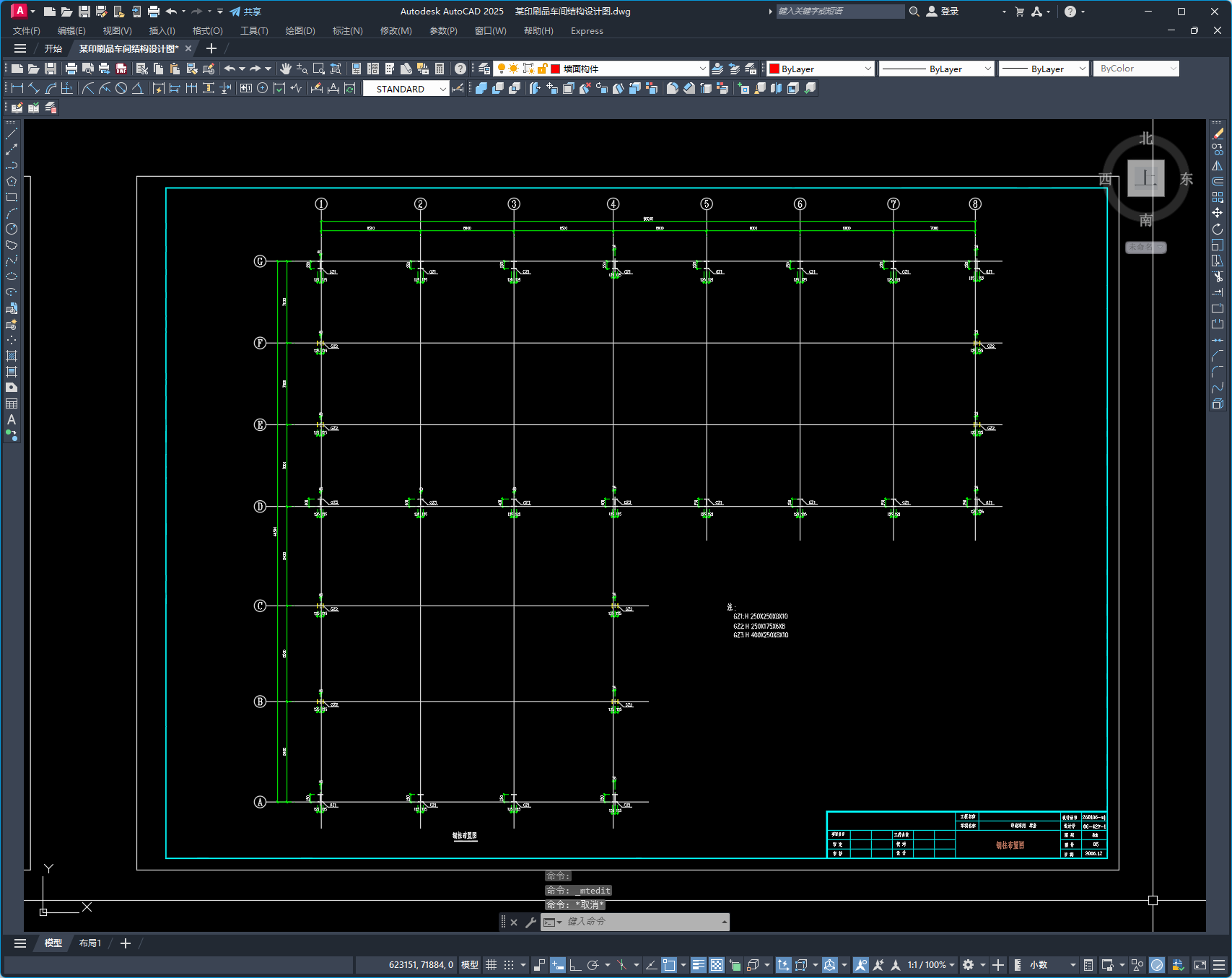Expand the layer dropdown list
The height and width of the screenshot is (978, 1232).
pos(703,69)
